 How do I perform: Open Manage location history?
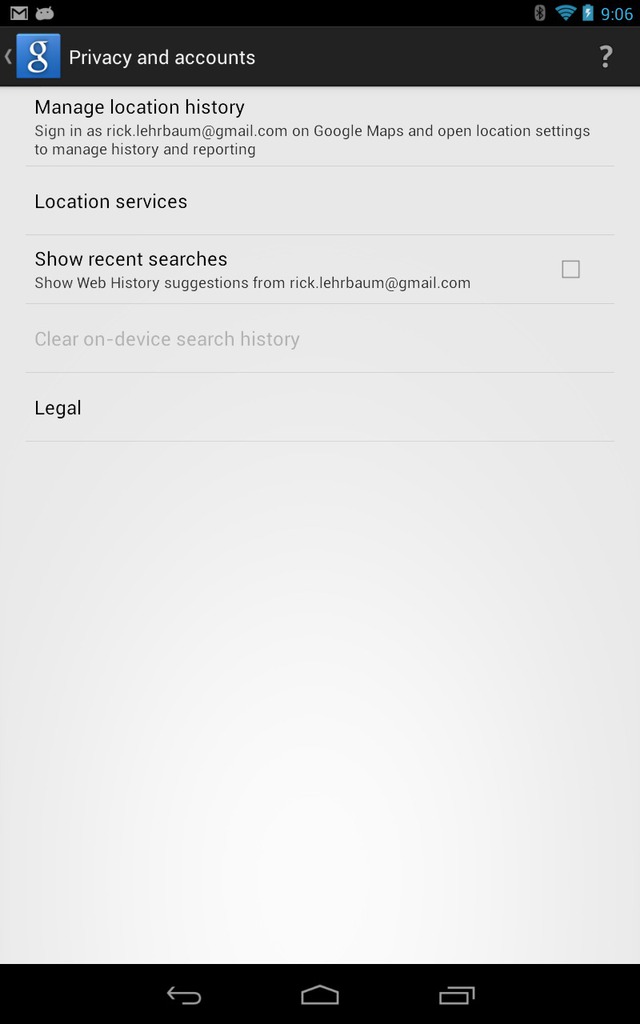320,127
